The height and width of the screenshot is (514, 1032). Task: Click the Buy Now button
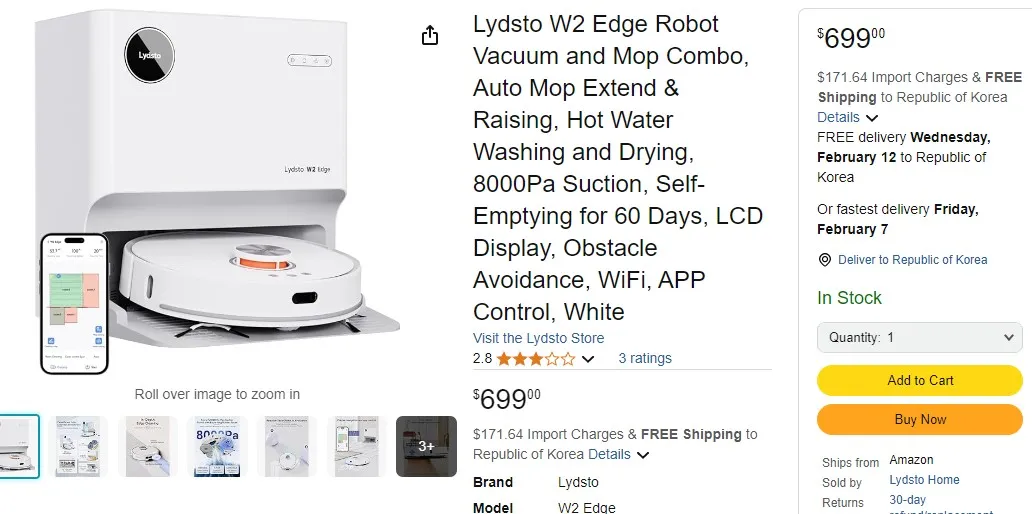(x=919, y=420)
